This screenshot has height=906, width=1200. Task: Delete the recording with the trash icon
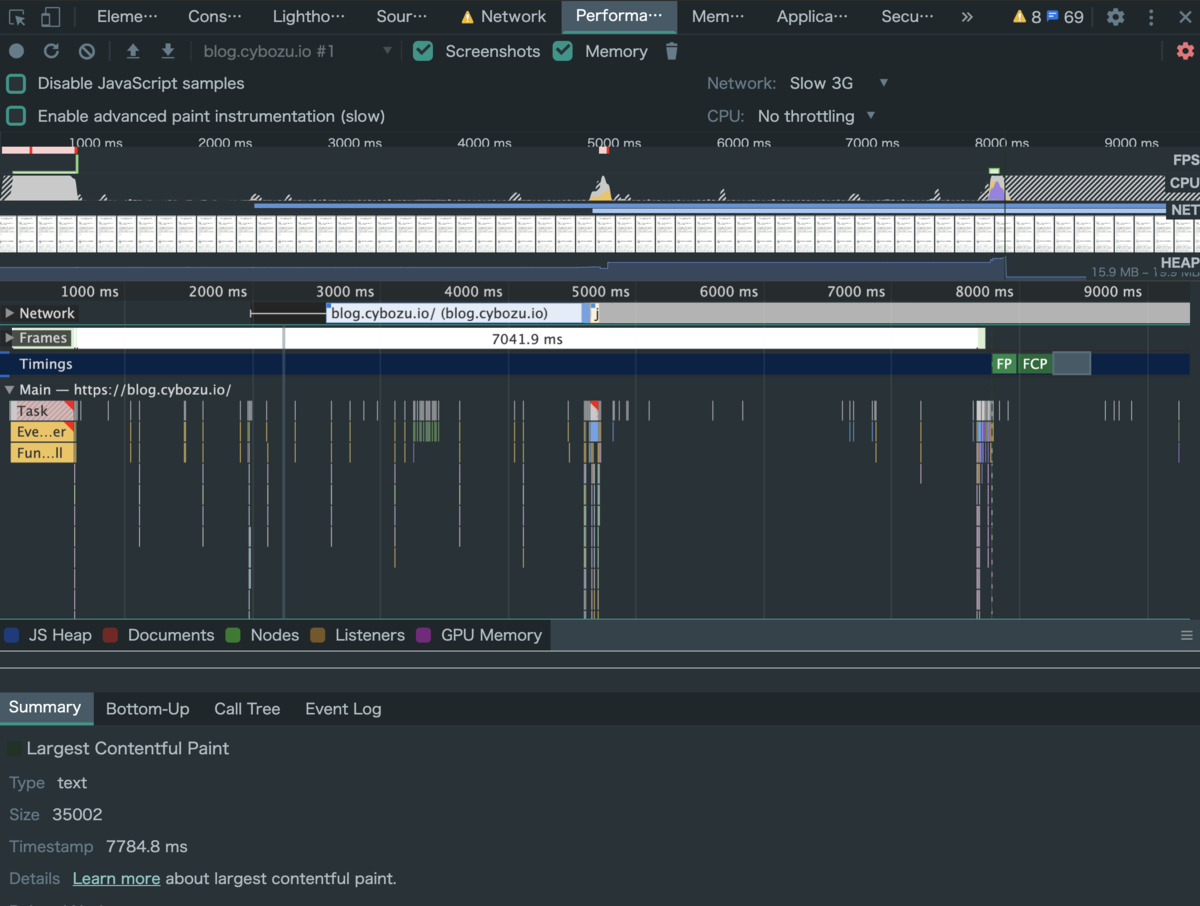coord(671,50)
